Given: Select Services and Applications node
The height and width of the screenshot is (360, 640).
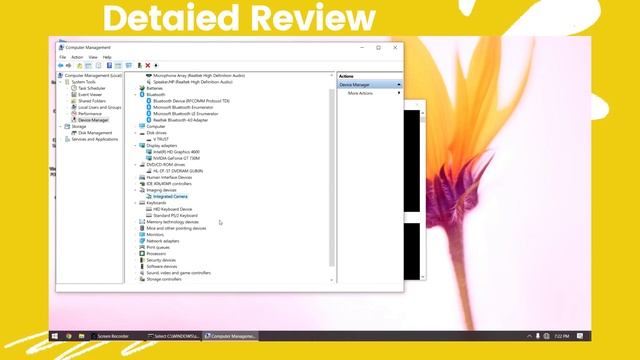Looking at the screenshot, I should 95,139.
